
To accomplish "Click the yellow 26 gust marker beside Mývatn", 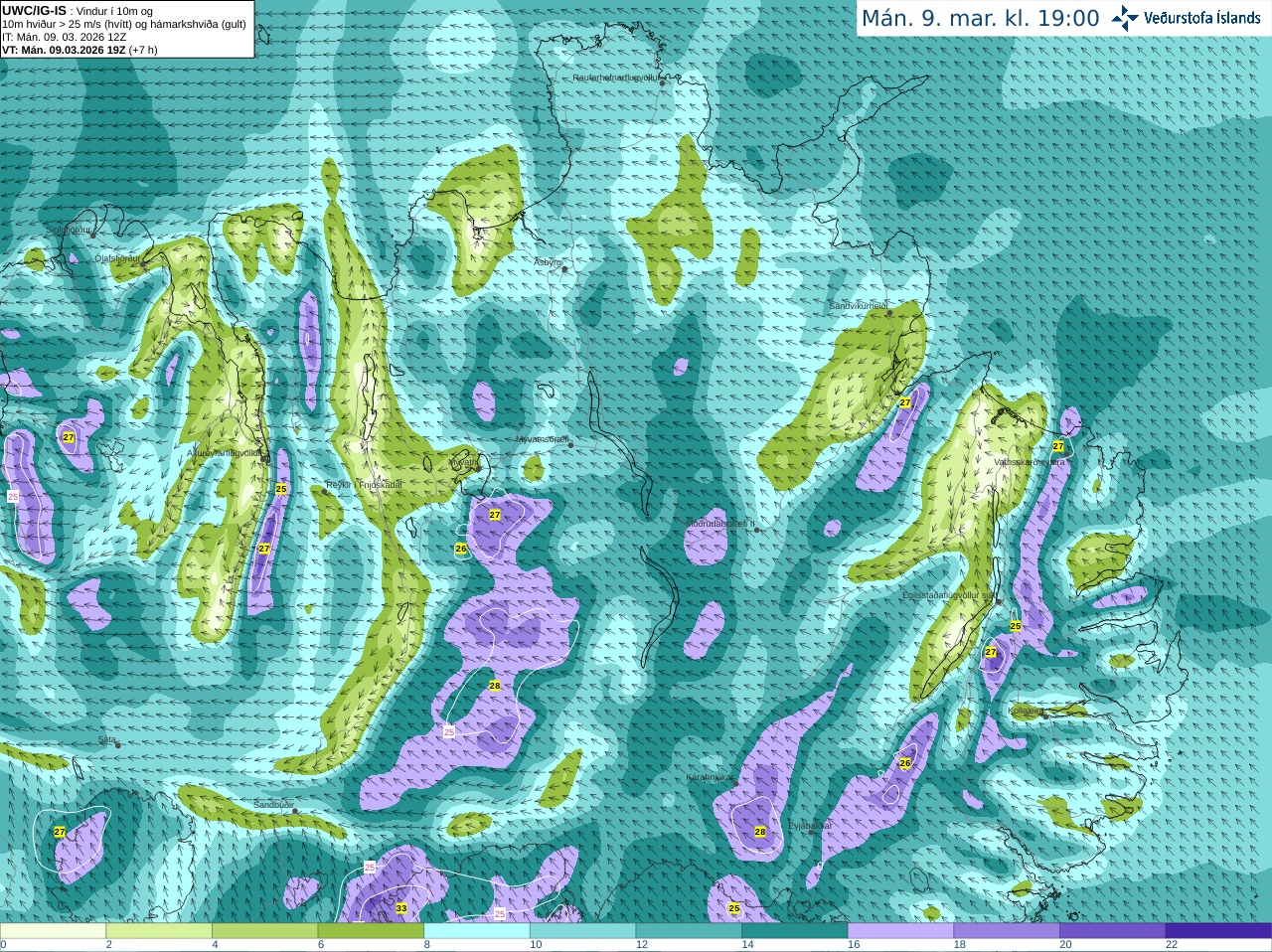I will tap(461, 549).
